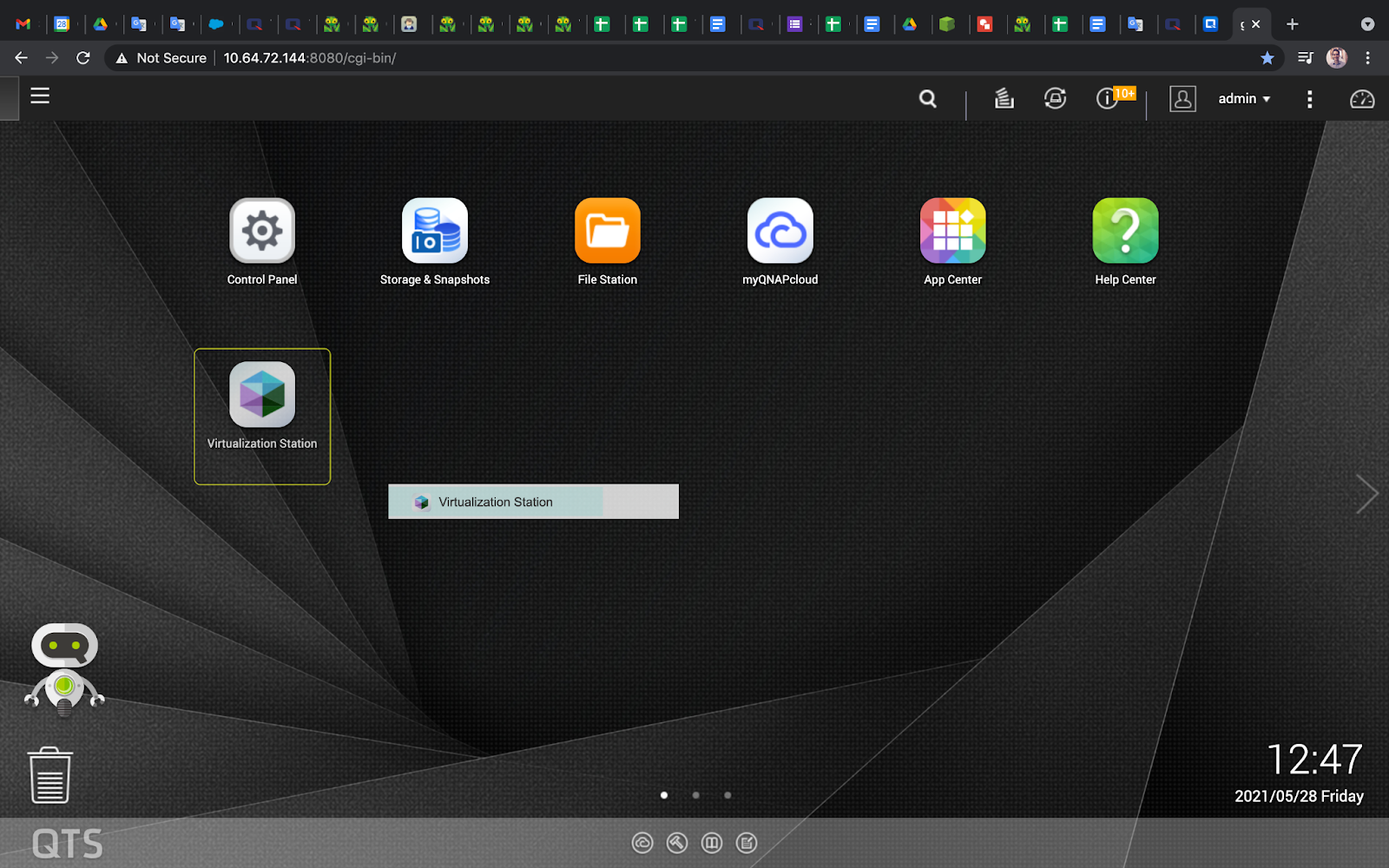
Task: Open the Recycle Bin trash icon
Action: [50, 775]
